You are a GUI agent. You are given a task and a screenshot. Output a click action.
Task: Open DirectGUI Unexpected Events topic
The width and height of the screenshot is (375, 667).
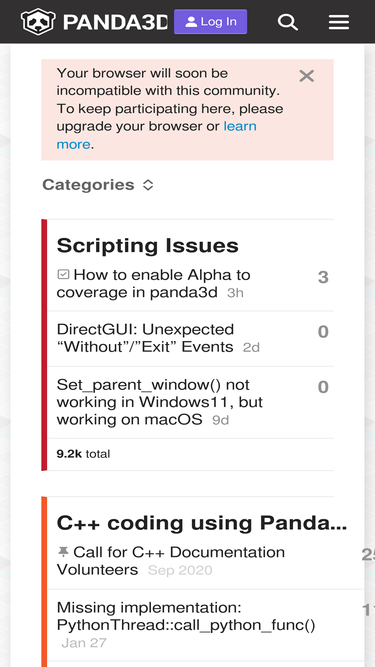tap(145, 338)
